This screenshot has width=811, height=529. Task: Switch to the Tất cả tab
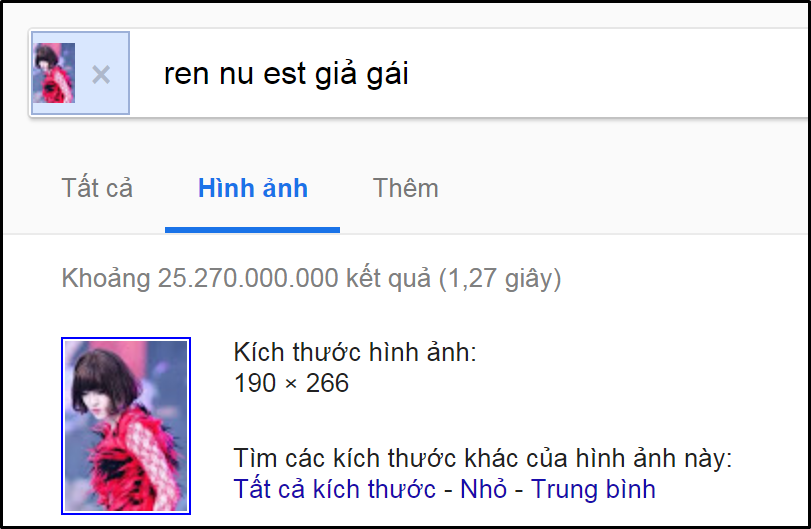tap(97, 188)
